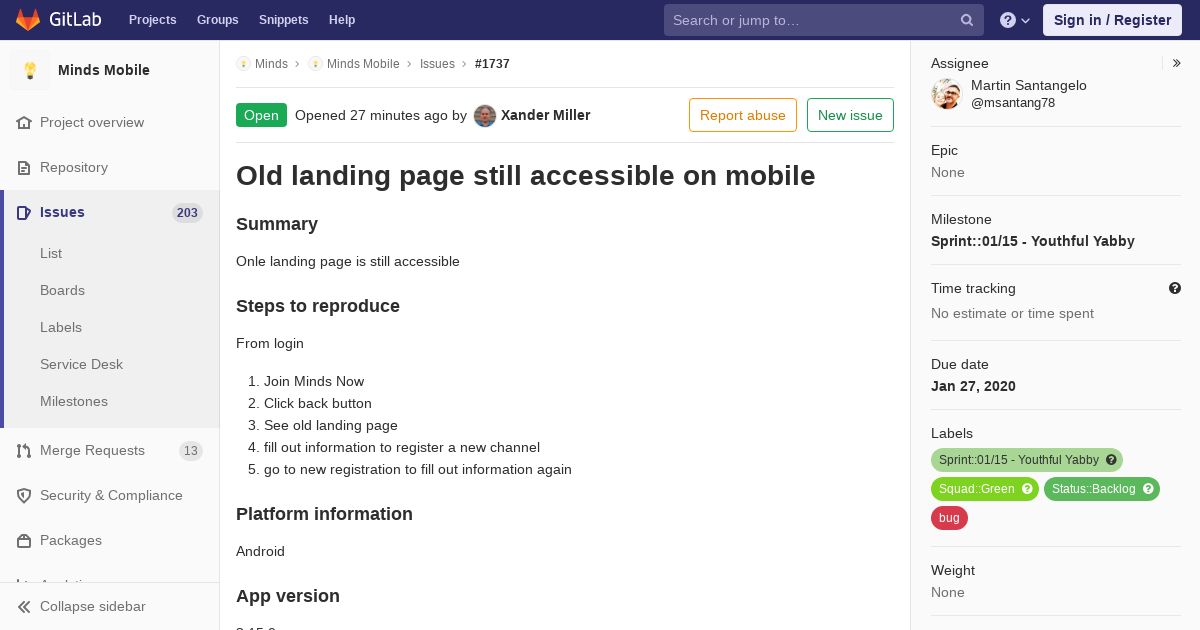Viewport: 1200px width, 630px height.
Task: Click the New issue button
Action: 850,115
